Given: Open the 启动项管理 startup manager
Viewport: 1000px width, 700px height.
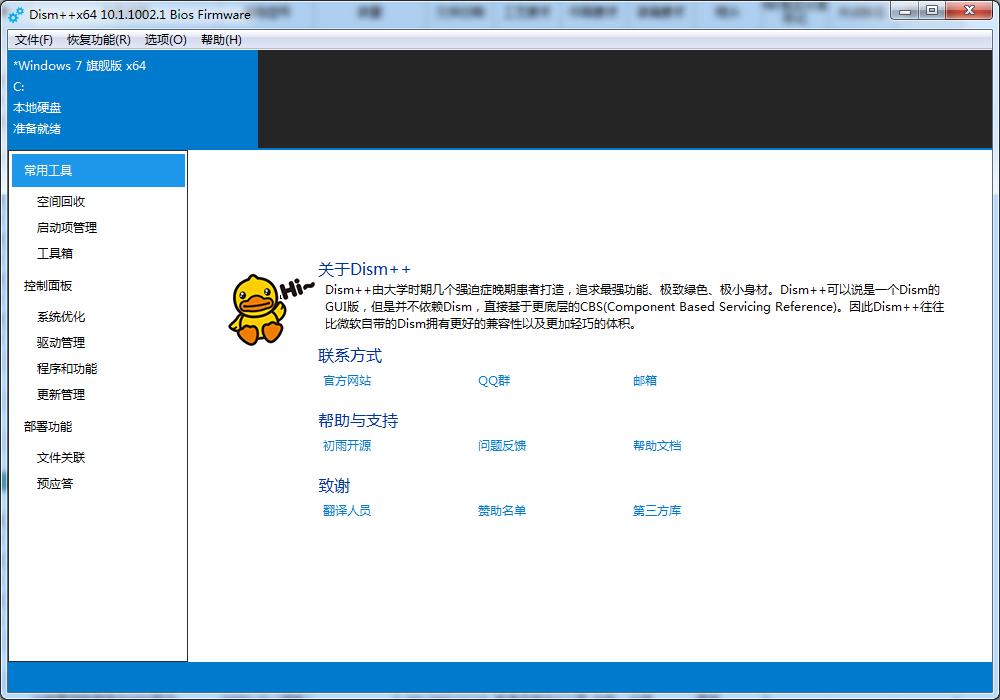Looking at the screenshot, I should (65, 227).
